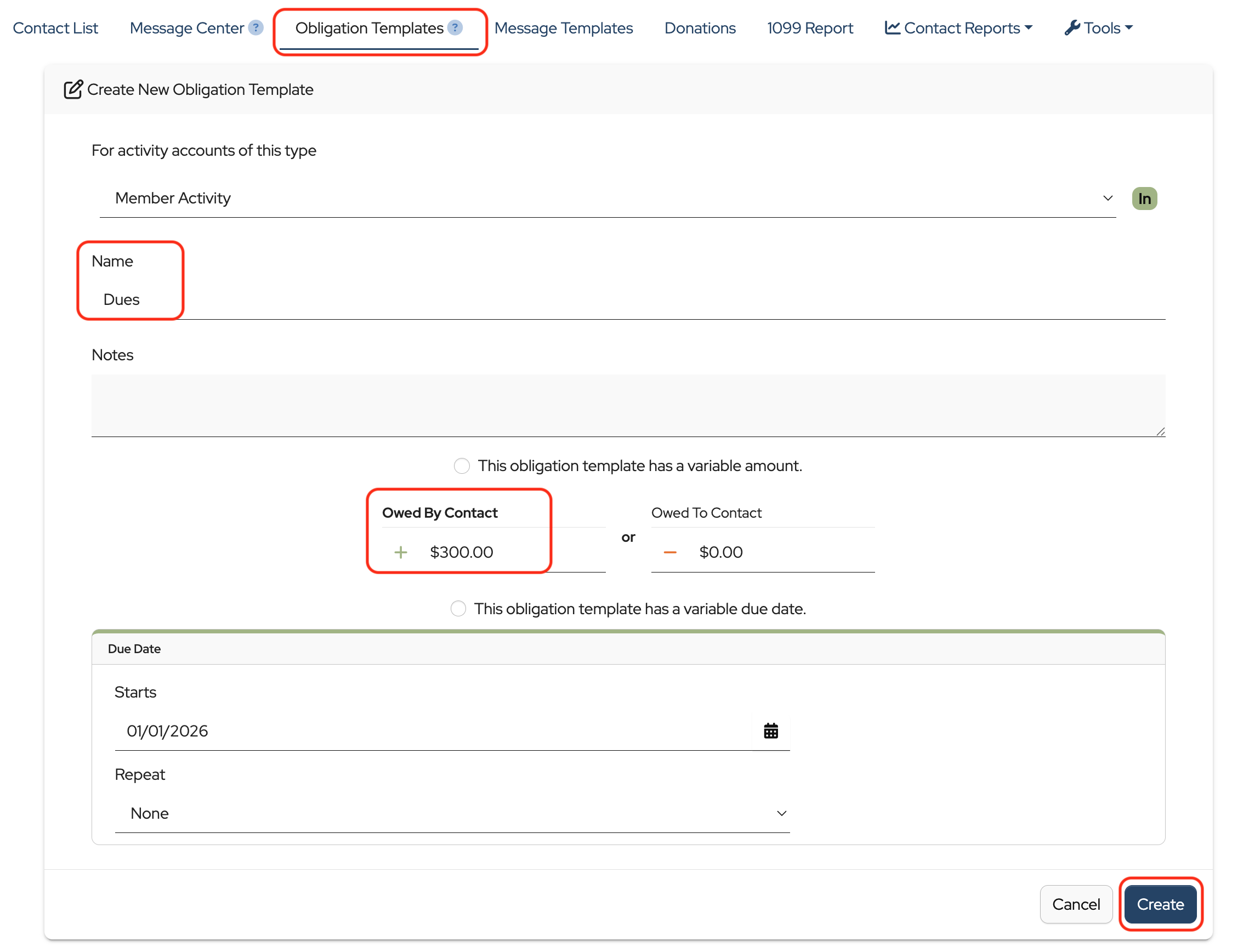Click the Tools wrench icon
Viewport: 1249px width, 952px height.
(1071, 28)
